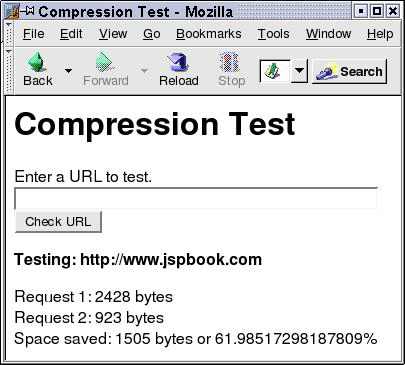Click the bookmark icon in location bar
Viewport: 405px width, 365px height.
[x=274, y=71]
